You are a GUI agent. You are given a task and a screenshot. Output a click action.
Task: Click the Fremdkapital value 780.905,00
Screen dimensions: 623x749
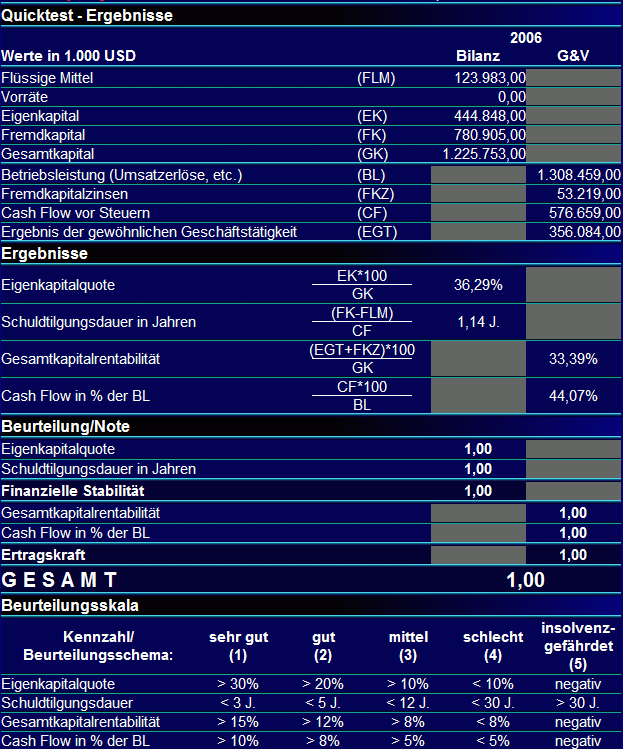tap(490, 135)
